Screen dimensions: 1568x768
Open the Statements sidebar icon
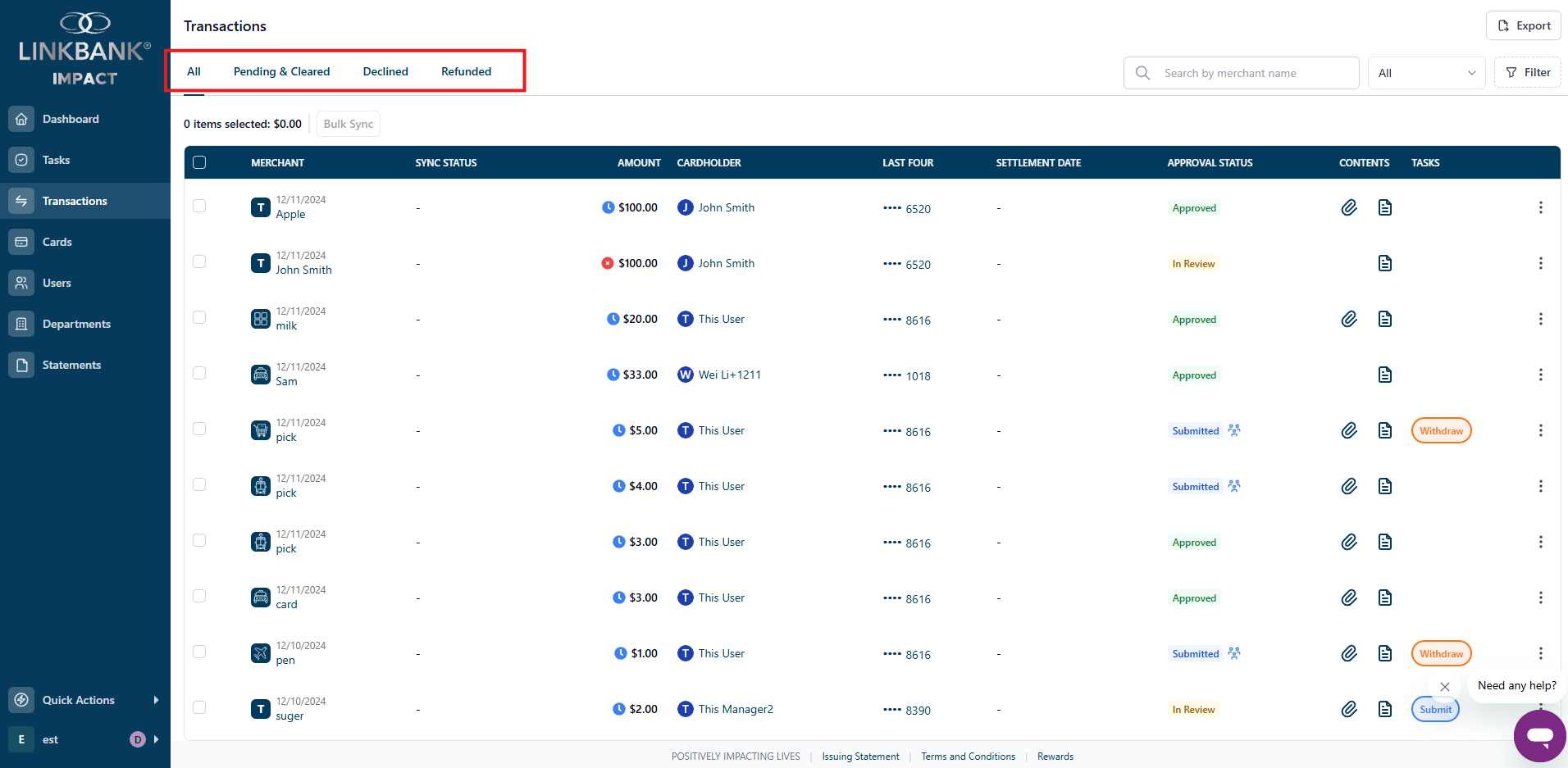pyautogui.click(x=21, y=365)
